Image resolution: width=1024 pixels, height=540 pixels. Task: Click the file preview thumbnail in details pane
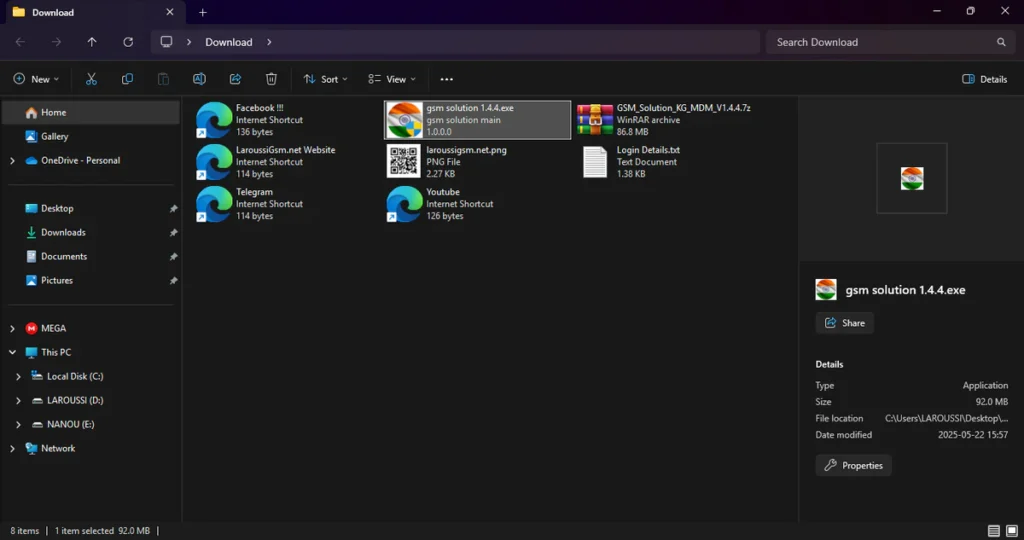[x=912, y=178]
